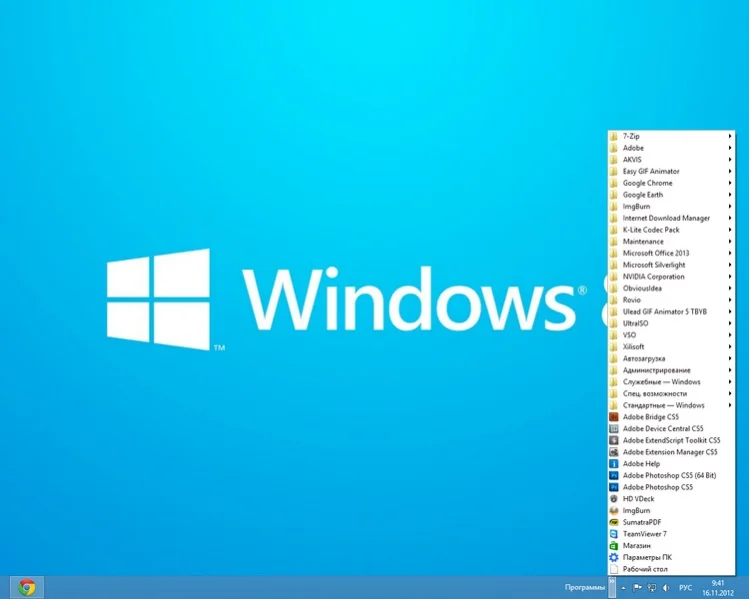The image size is (749, 599).
Task: Expand the Google Chrome submenu arrow
Action: [730, 183]
